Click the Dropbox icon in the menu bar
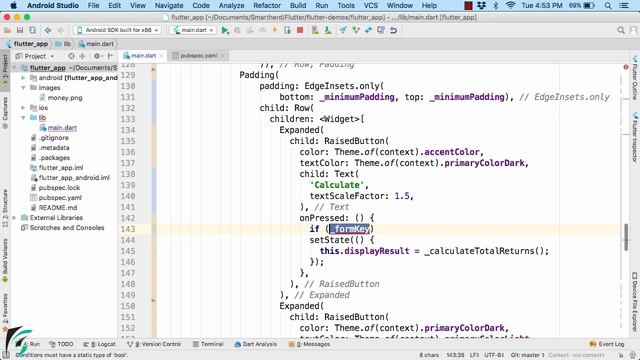The width and height of the screenshot is (640, 360). tap(482, 6)
